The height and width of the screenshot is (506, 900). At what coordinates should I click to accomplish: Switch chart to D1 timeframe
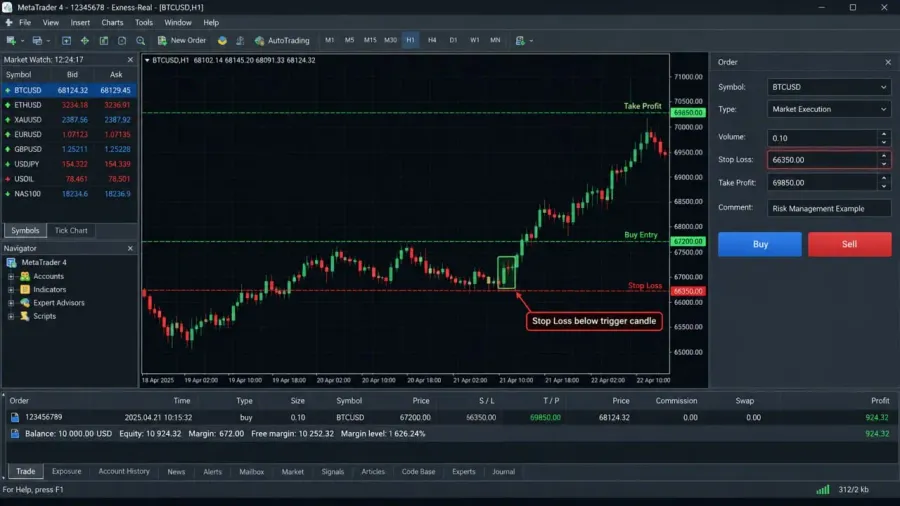(453, 40)
